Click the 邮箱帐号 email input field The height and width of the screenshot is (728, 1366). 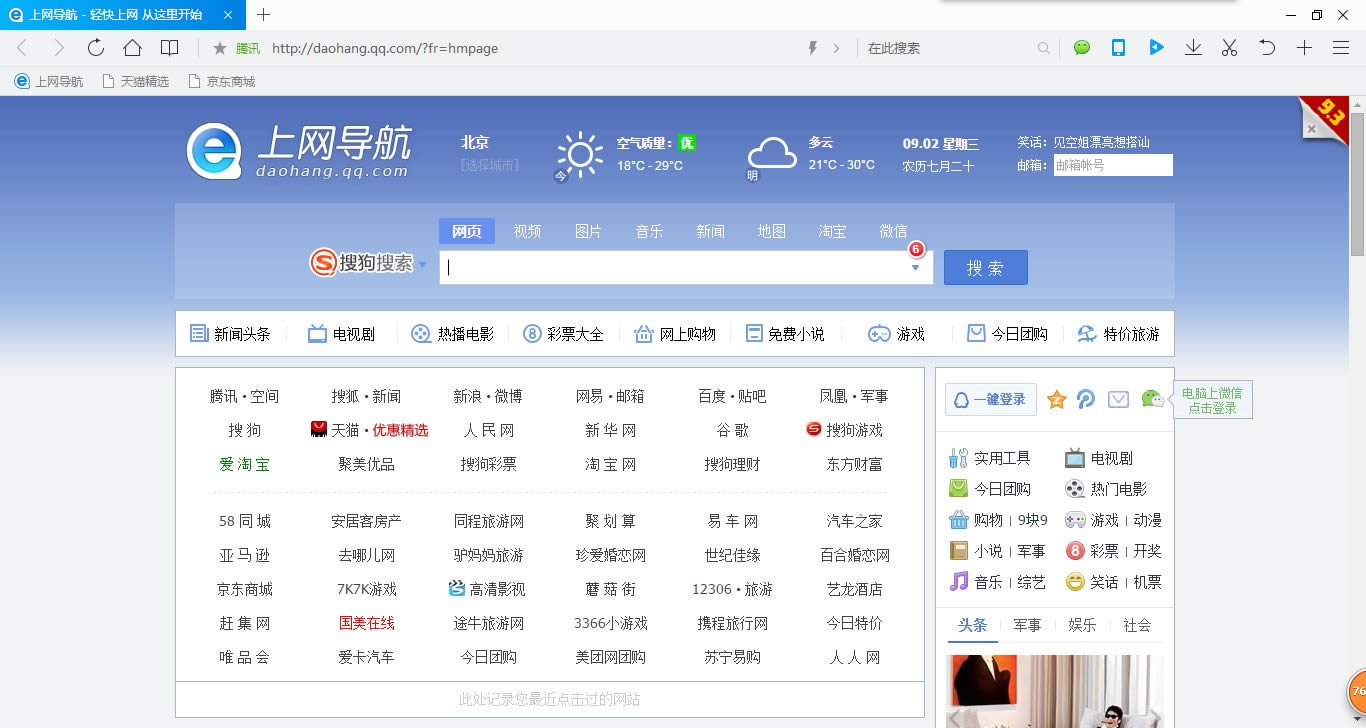(1112, 165)
